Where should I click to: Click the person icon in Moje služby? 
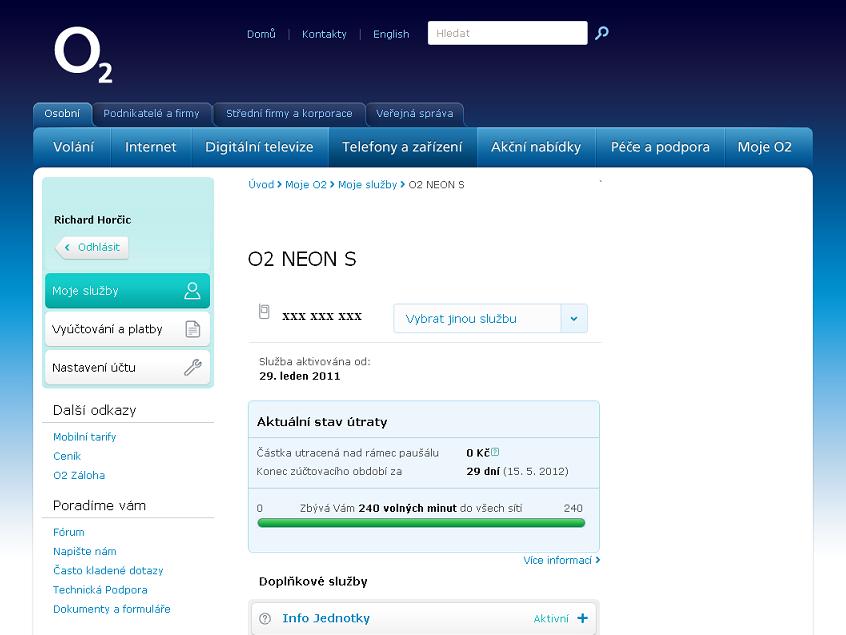click(x=192, y=290)
